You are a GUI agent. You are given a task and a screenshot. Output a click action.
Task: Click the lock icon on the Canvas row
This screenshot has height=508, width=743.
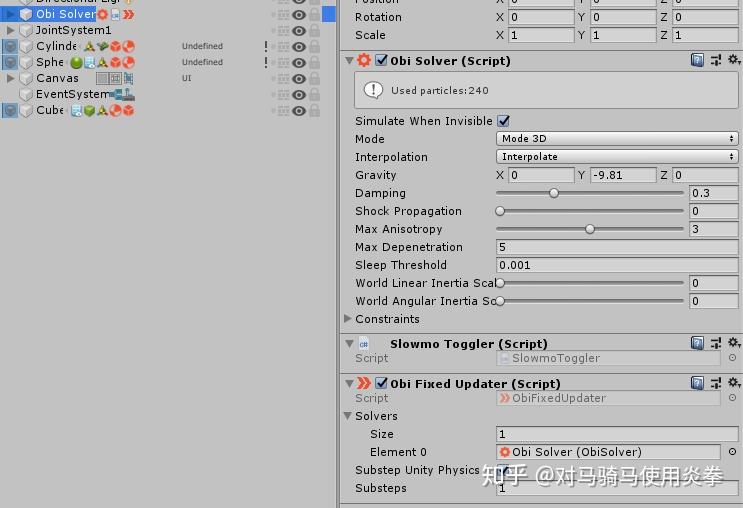point(315,78)
